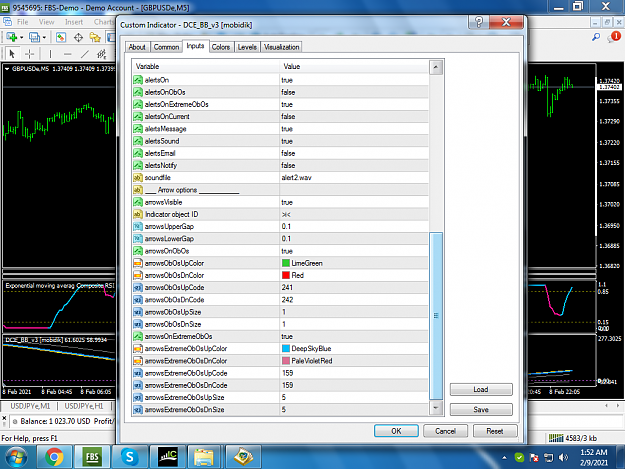
Task: Open the File menu in MetaTrader
Action: 22,22
